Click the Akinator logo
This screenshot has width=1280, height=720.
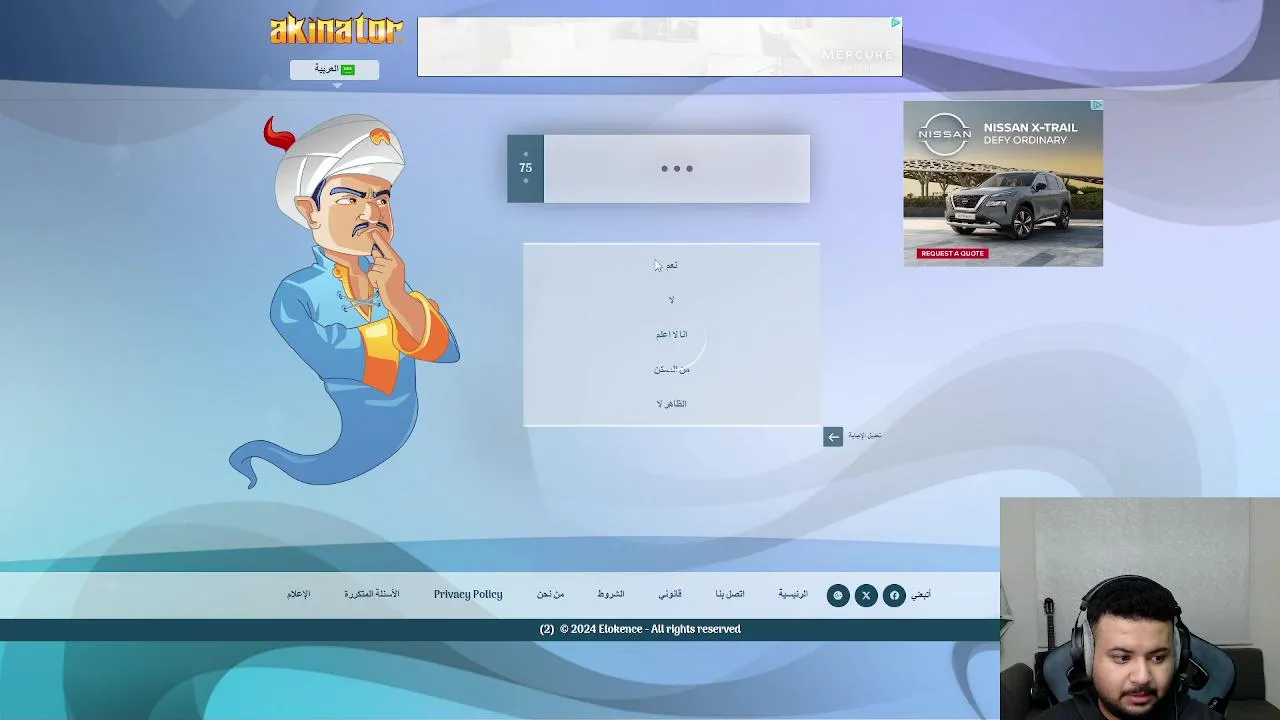(336, 29)
